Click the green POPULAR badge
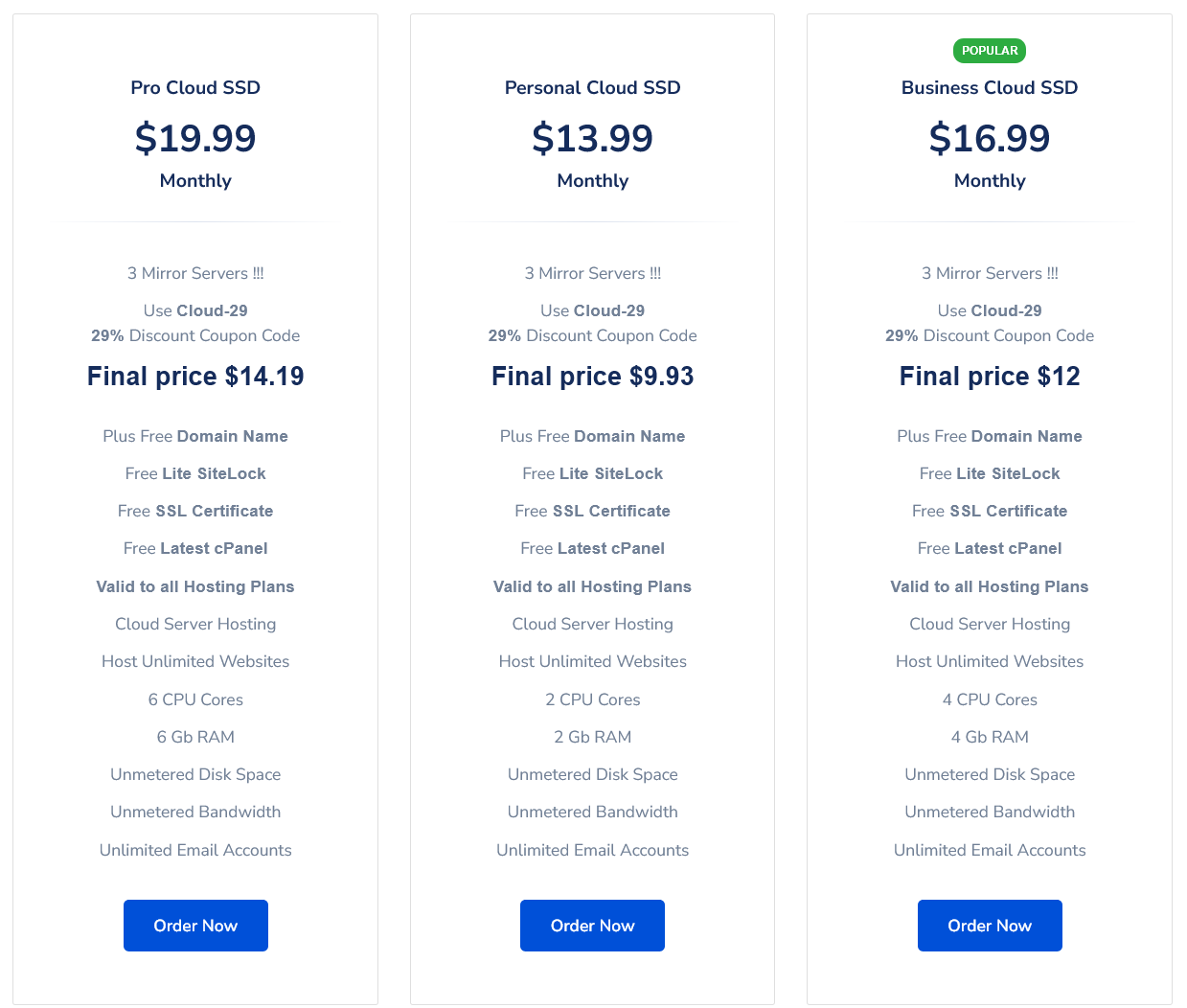 tap(990, 51)
